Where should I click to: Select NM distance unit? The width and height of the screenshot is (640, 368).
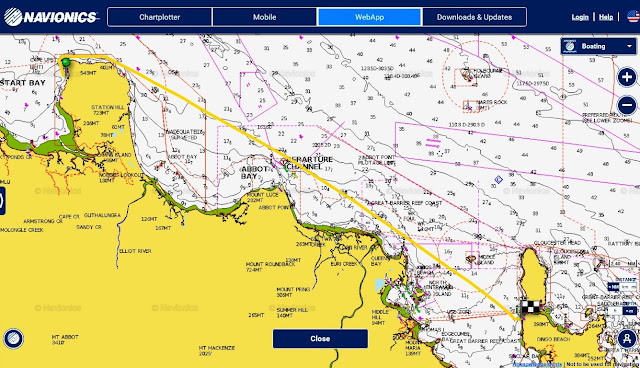pyautogui.click(x=613, y=287)
